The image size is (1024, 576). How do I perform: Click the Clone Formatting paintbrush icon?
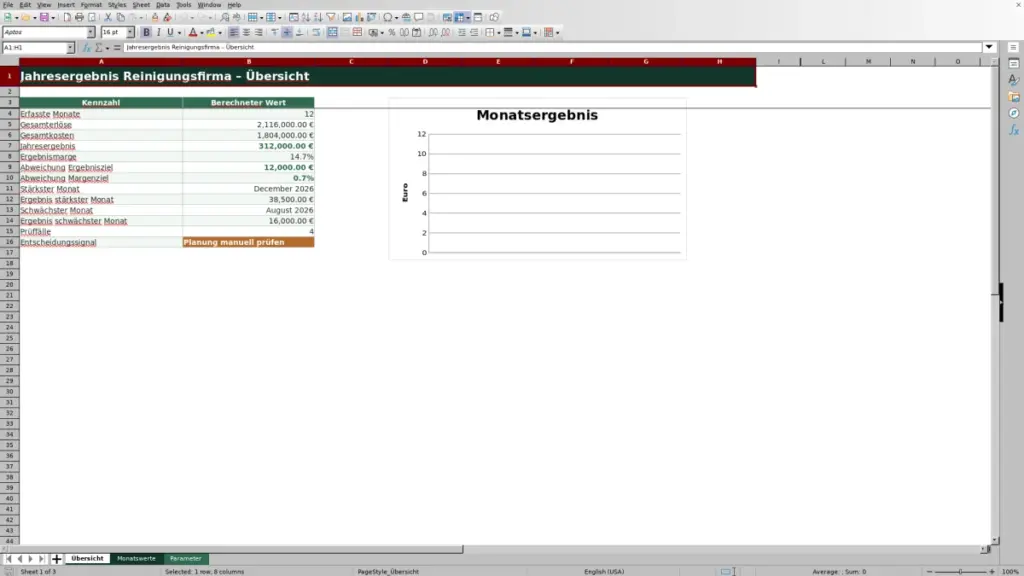[x=155, y=17]
